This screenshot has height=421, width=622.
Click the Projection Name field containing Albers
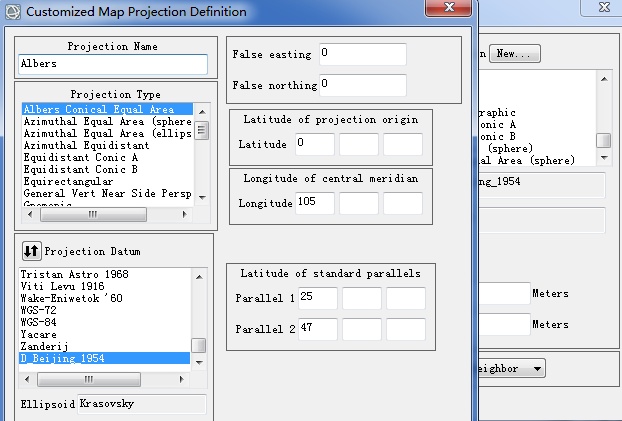click(113, 64)
